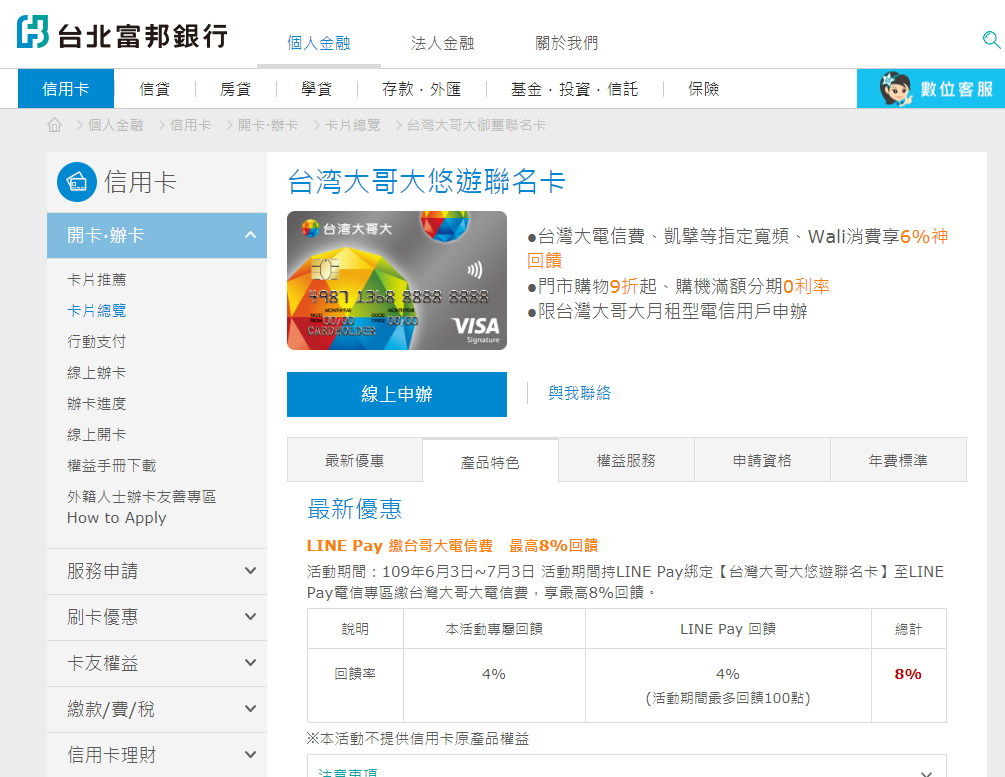Open the 學貸 main menu
The image size is (1005, 777).
pos(317,88)
